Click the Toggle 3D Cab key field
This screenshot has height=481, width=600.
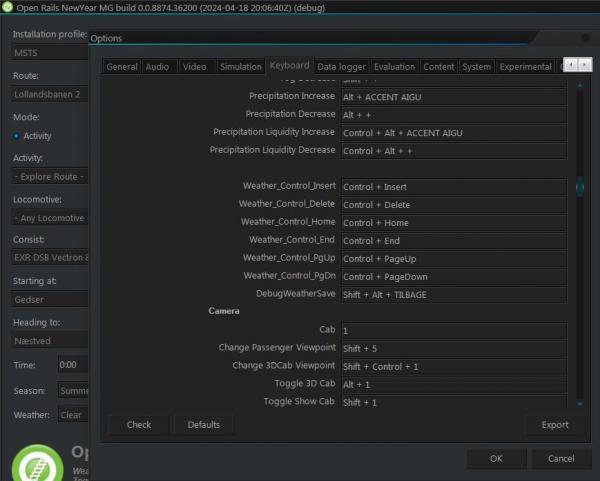pyautogui.click(x=454, y=385)
